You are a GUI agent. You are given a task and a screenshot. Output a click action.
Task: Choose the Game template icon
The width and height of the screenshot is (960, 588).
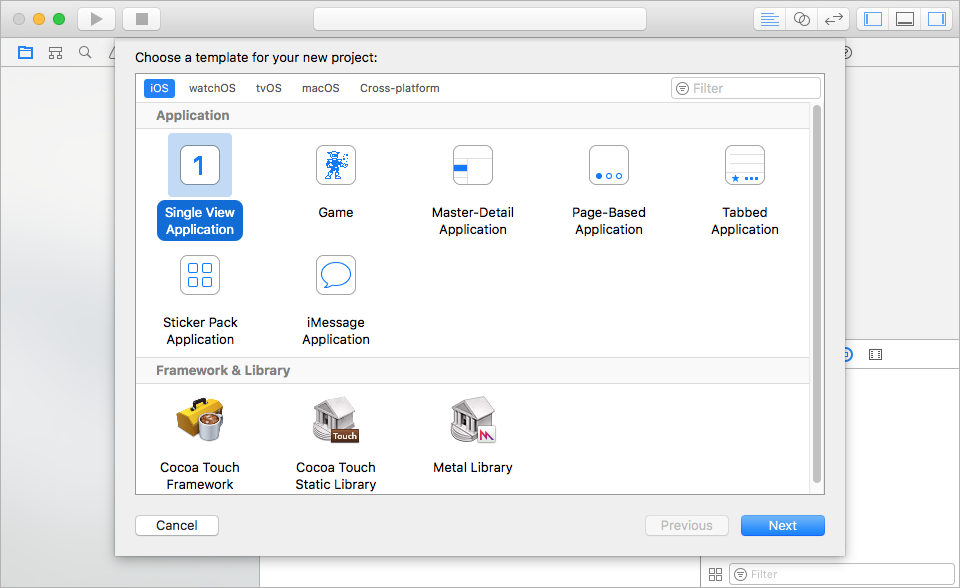[336, 165]
